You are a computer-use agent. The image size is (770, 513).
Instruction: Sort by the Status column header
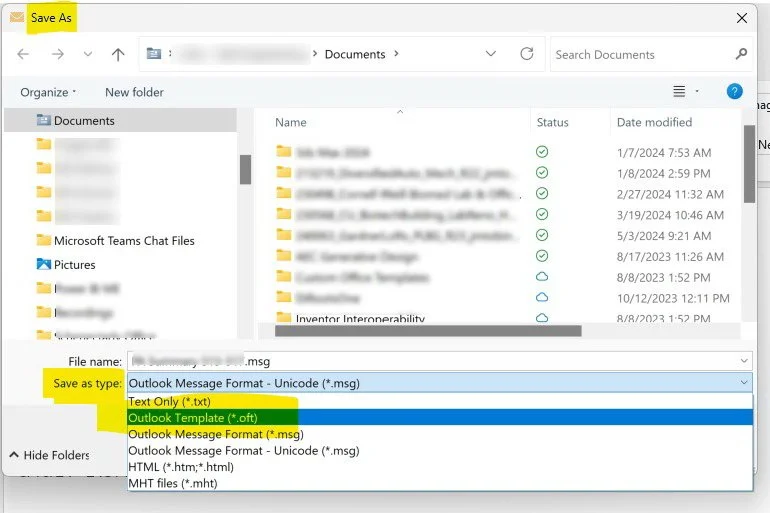[x=552, y=122]
